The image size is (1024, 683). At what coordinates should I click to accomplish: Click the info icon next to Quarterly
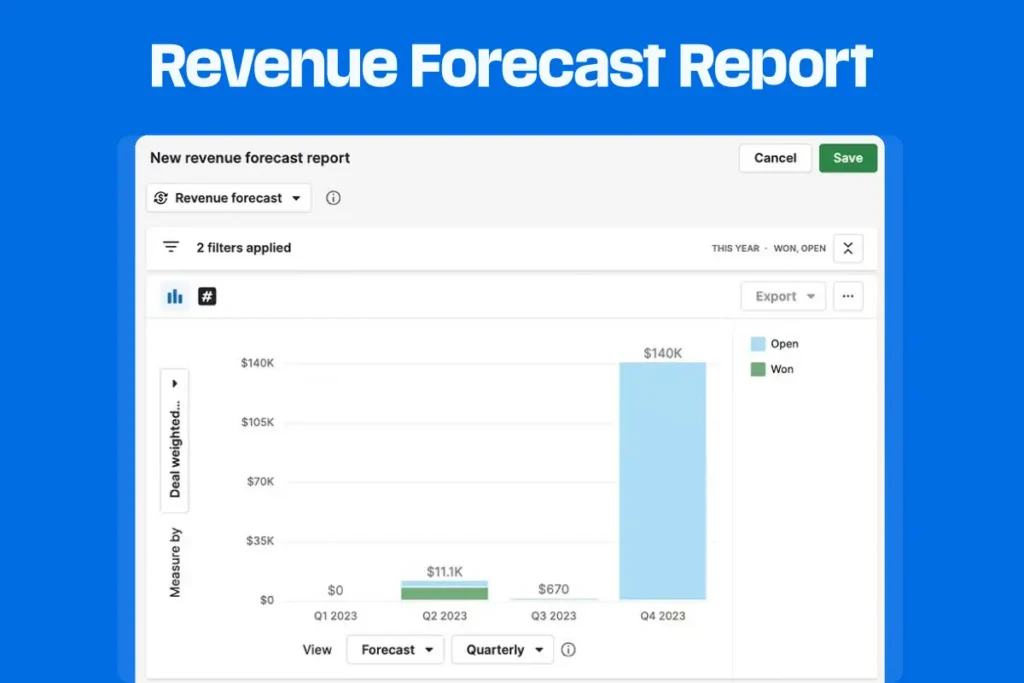coord(568,650)
